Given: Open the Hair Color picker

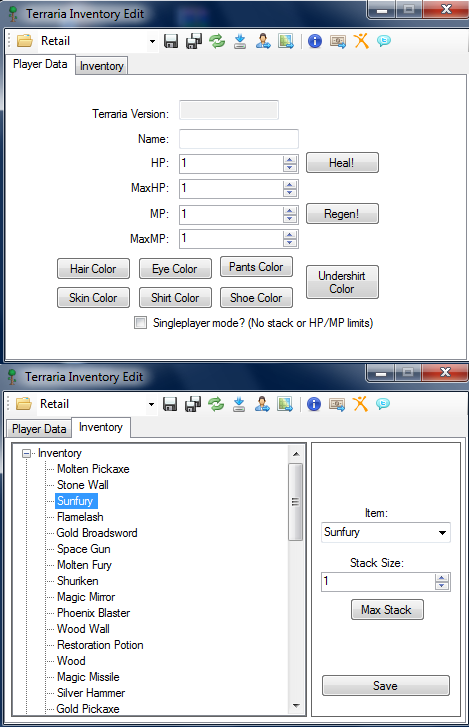Looking at the screenshot, I should click(93, 269).
